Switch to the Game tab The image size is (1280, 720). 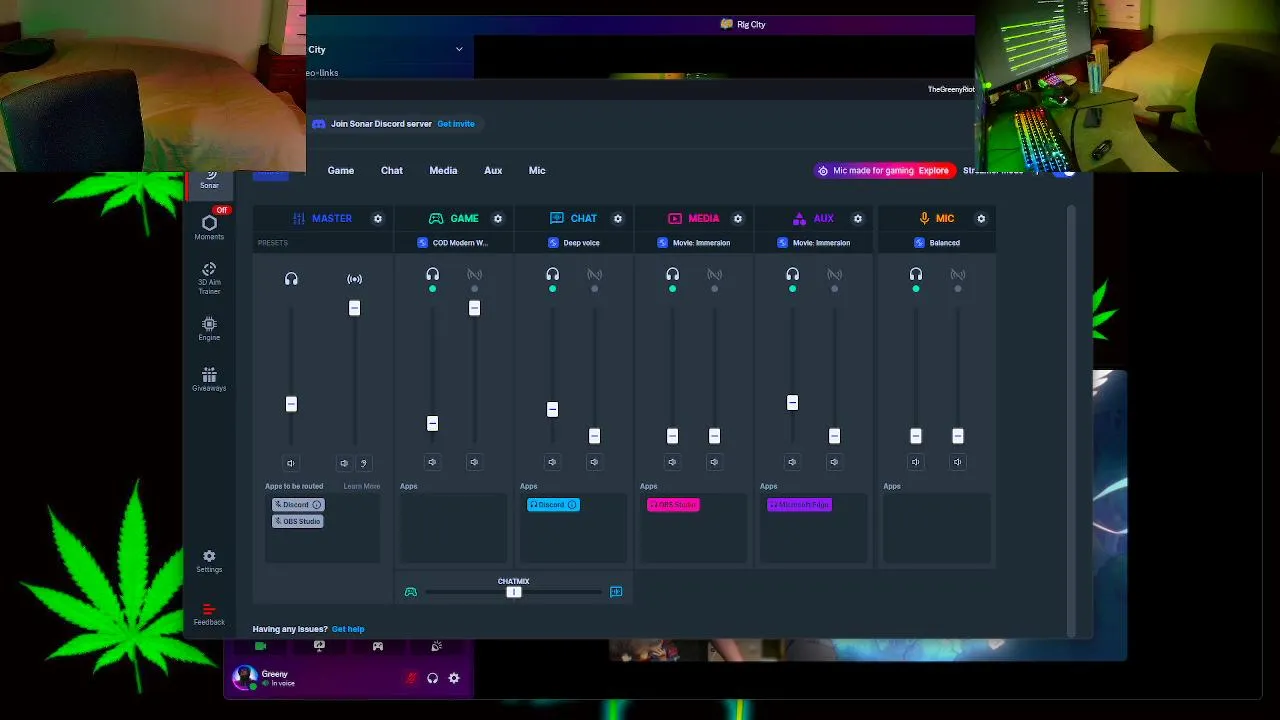click(341, 170)
